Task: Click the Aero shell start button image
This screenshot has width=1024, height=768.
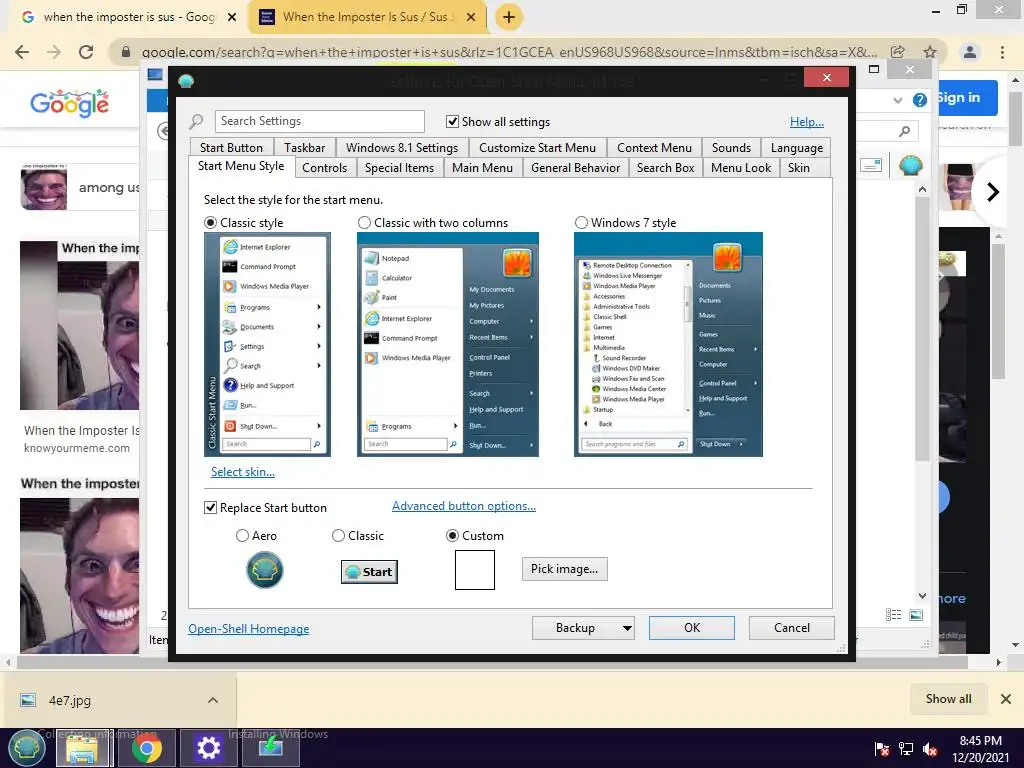Action: 264,569
